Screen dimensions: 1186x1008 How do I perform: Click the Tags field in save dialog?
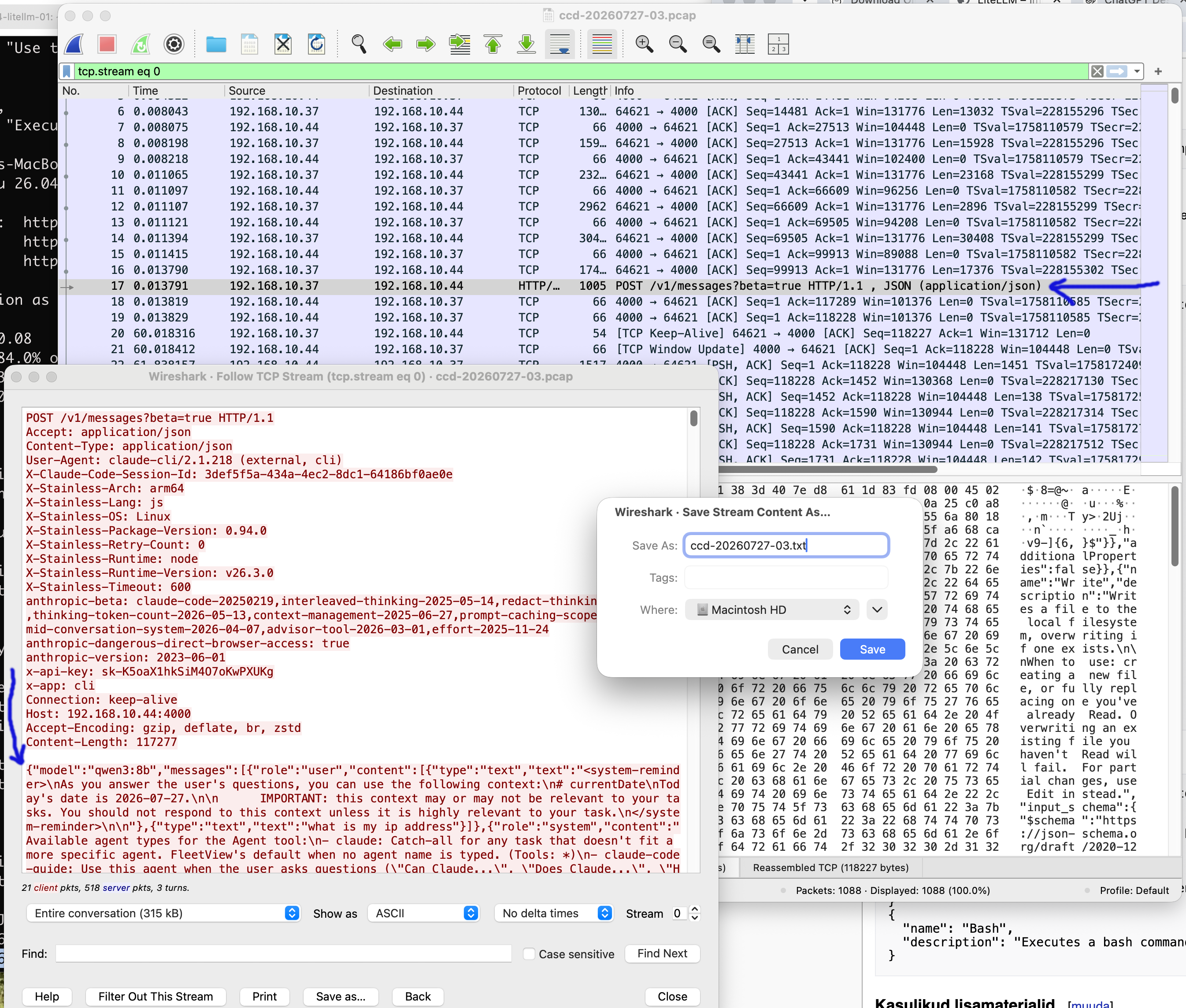point(786,578)
